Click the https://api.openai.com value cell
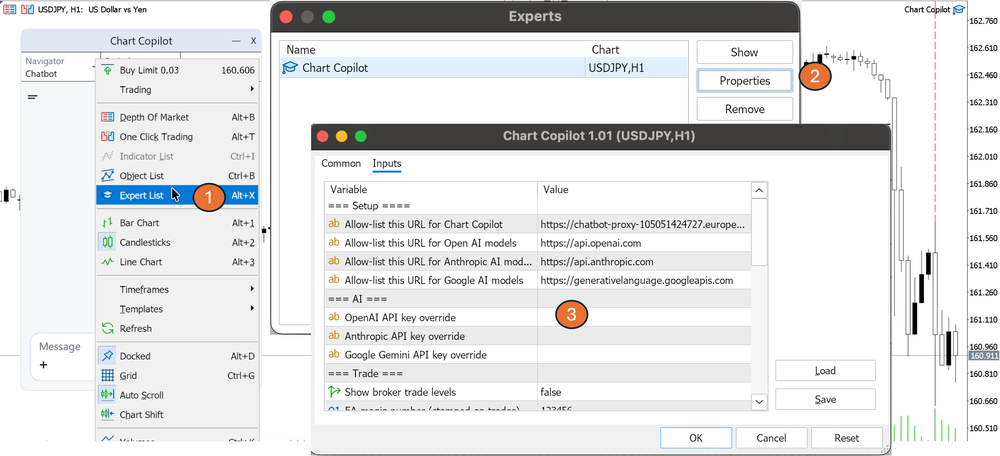The height and width of the screenshot is (456, 1000). [644, 242]
